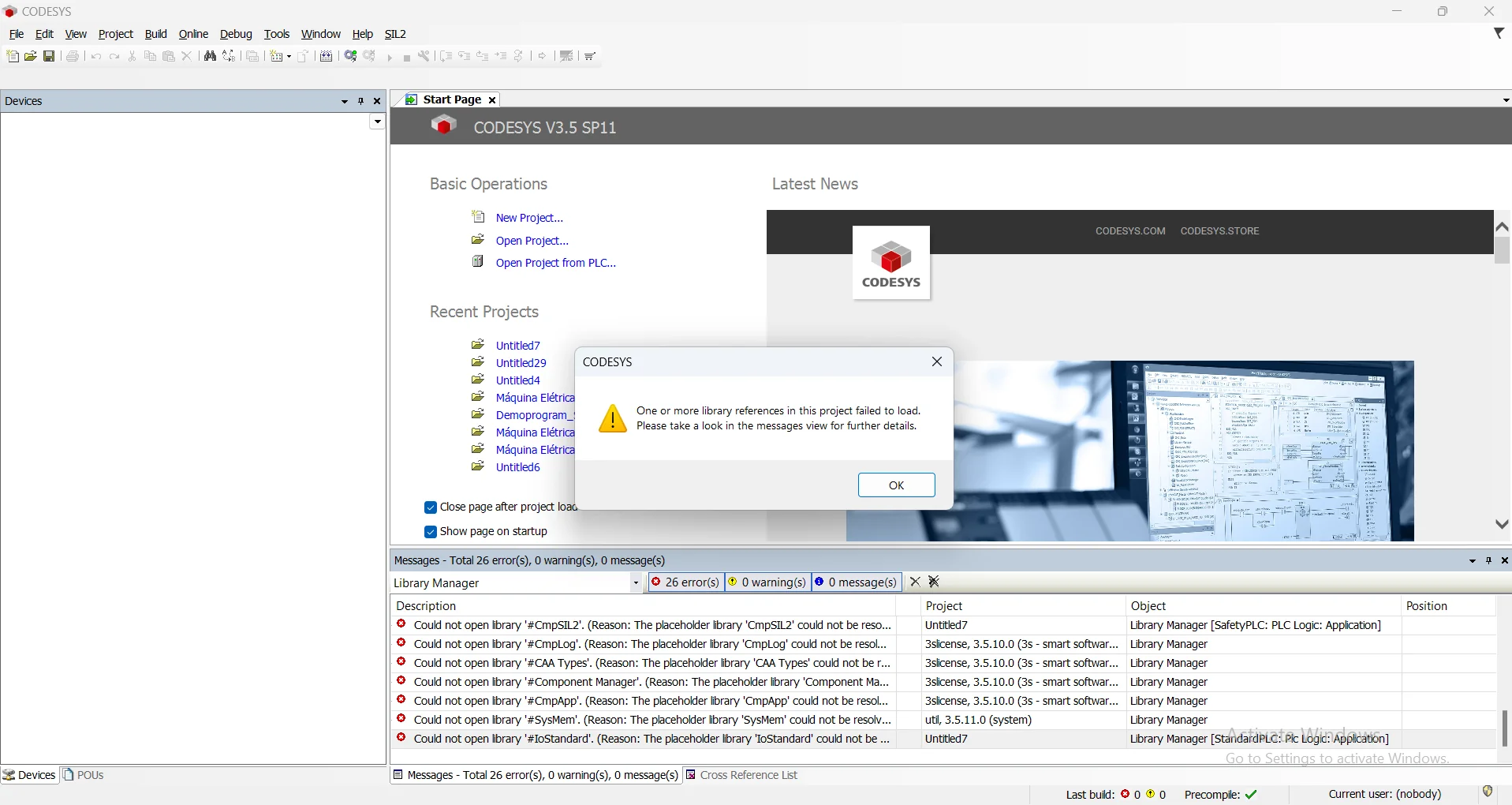Switch to the POUs tab

pyautogui.click(x=84, y=775)
